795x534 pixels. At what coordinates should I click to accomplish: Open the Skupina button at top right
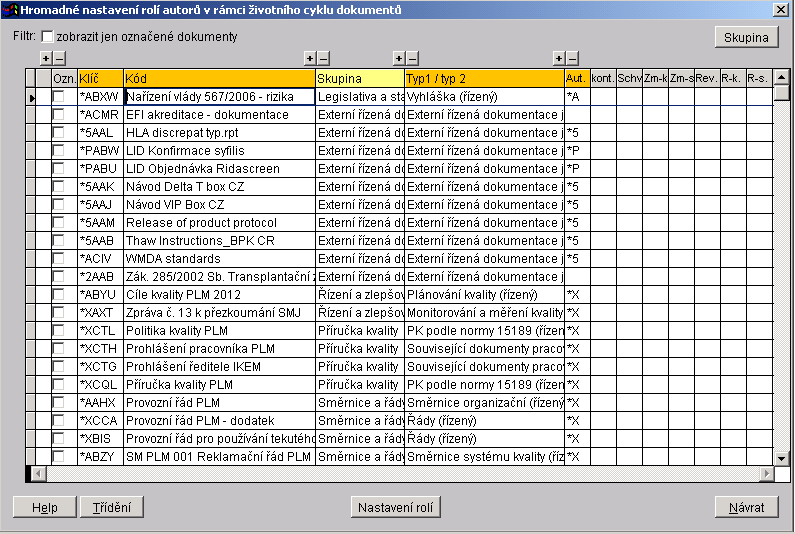pos(746,37)
